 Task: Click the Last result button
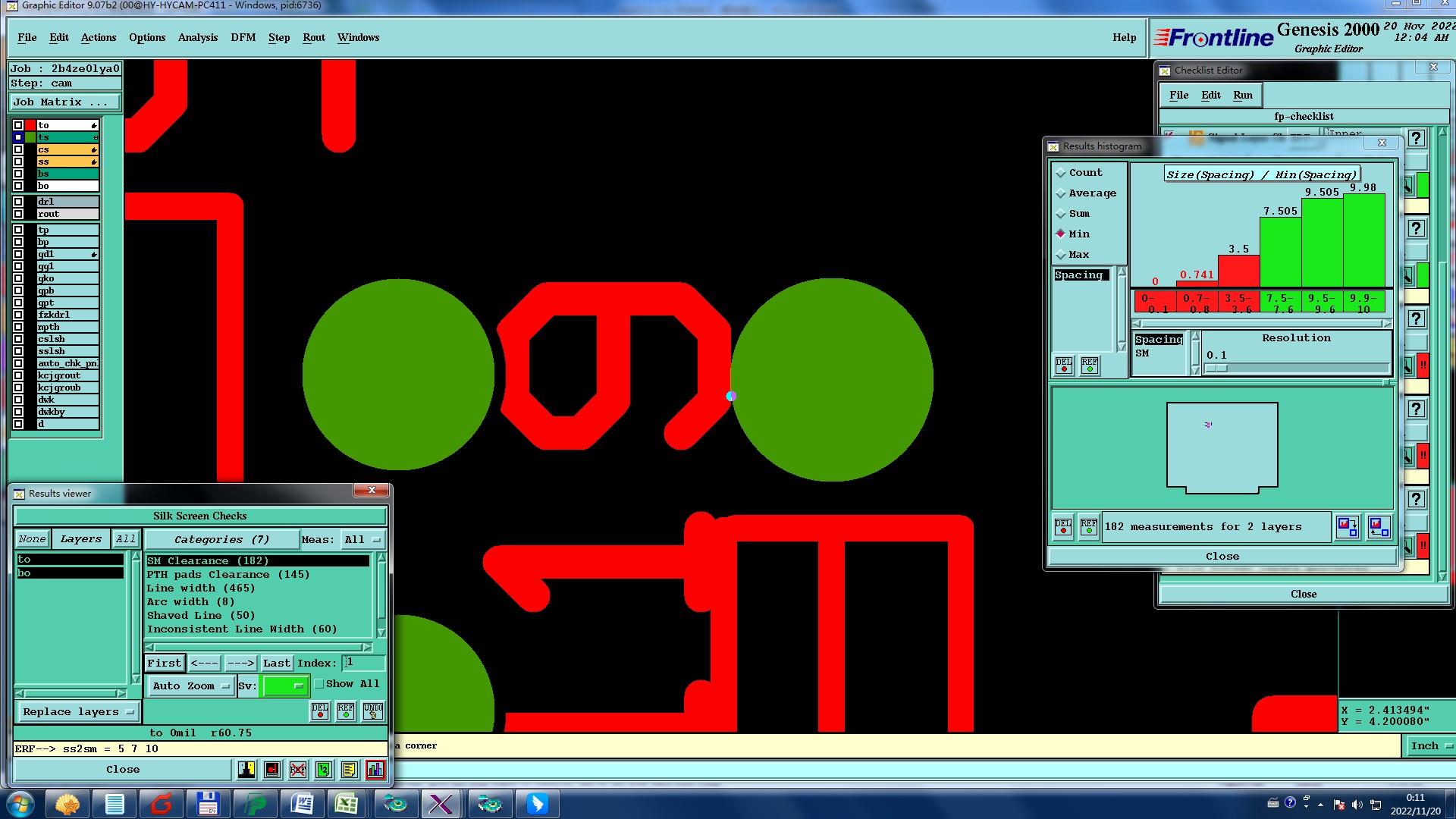(276, 664)
